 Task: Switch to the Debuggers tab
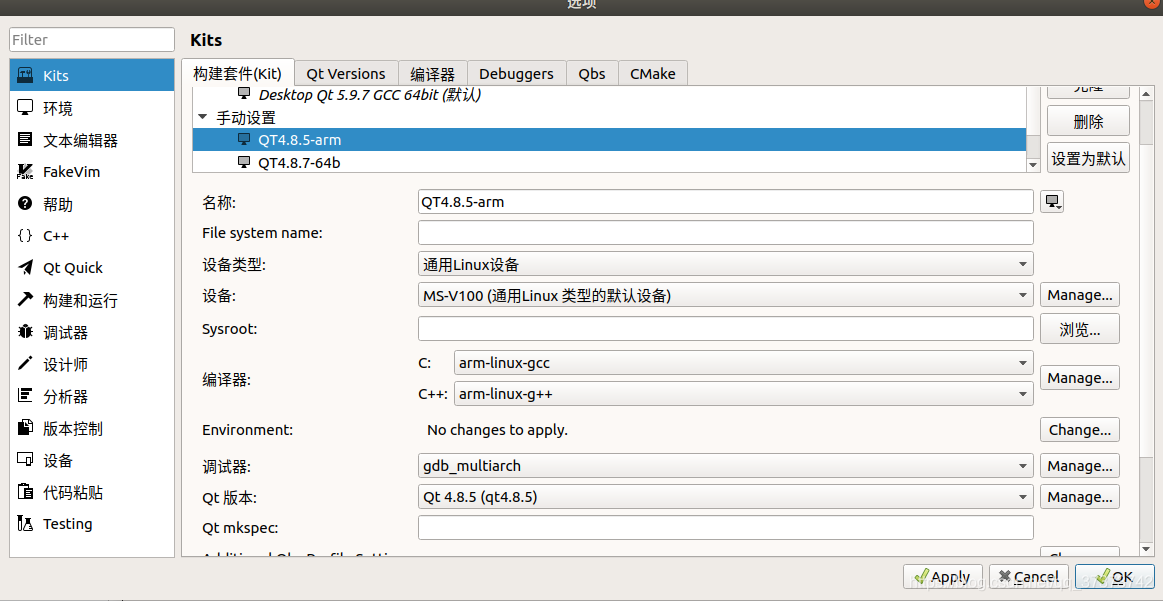pyautogui.click(x=516, y=74)
